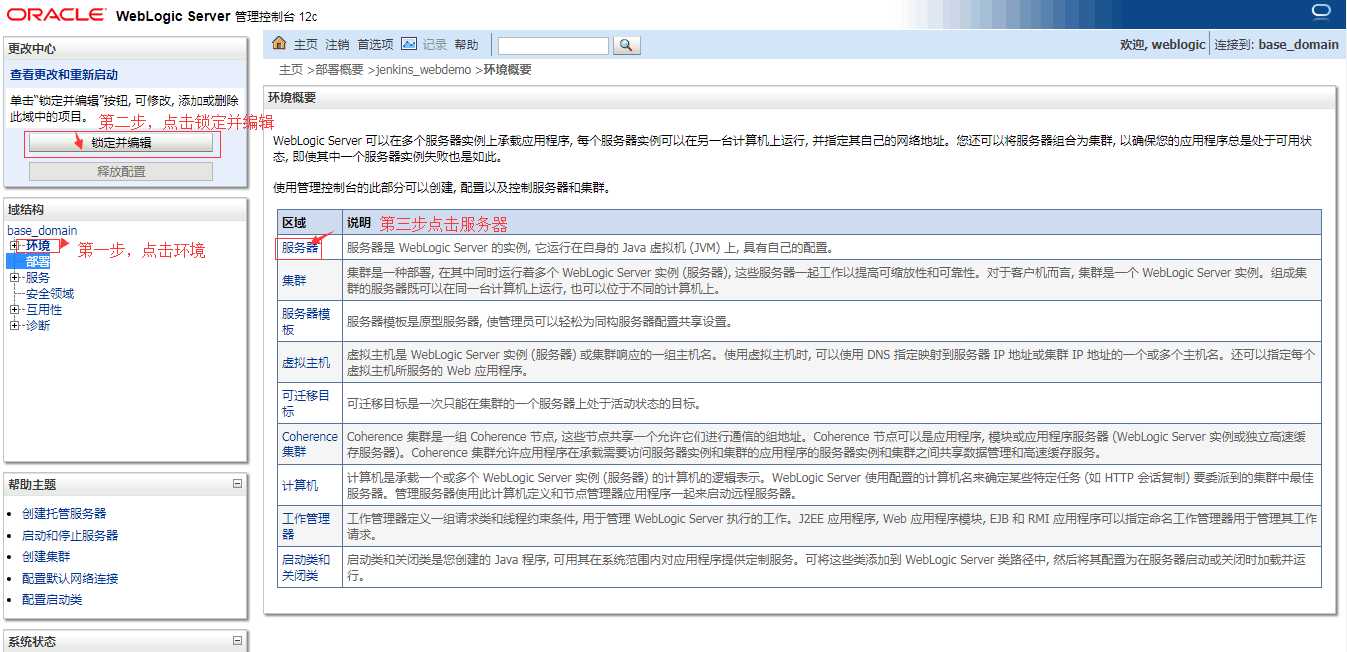The width and height of the screenshot is (1347, 652).
Task: Open the 帮助 menu item
Action: point(466,44)
